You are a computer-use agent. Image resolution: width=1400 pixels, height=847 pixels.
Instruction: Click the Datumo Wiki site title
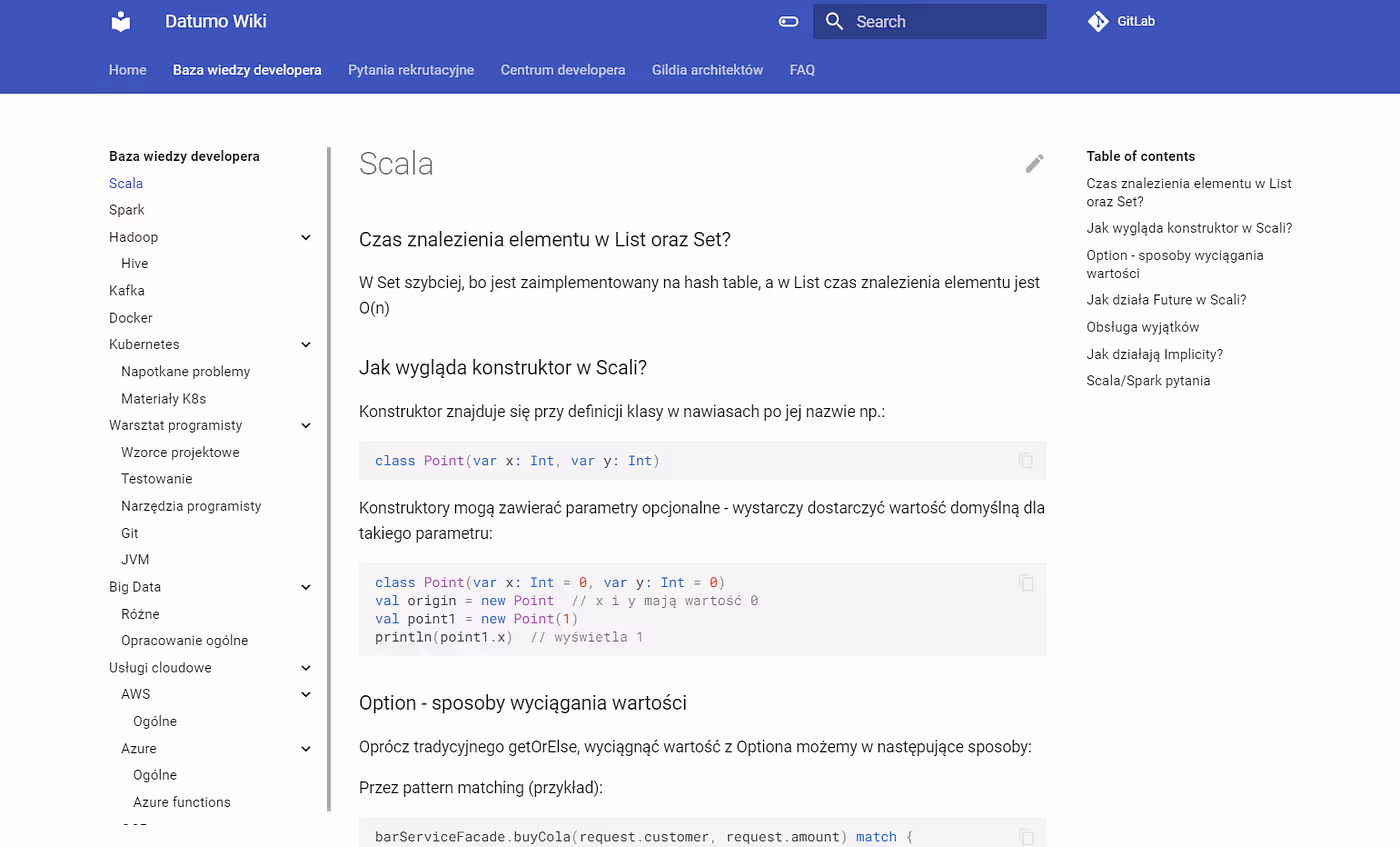tap(216, 21)
